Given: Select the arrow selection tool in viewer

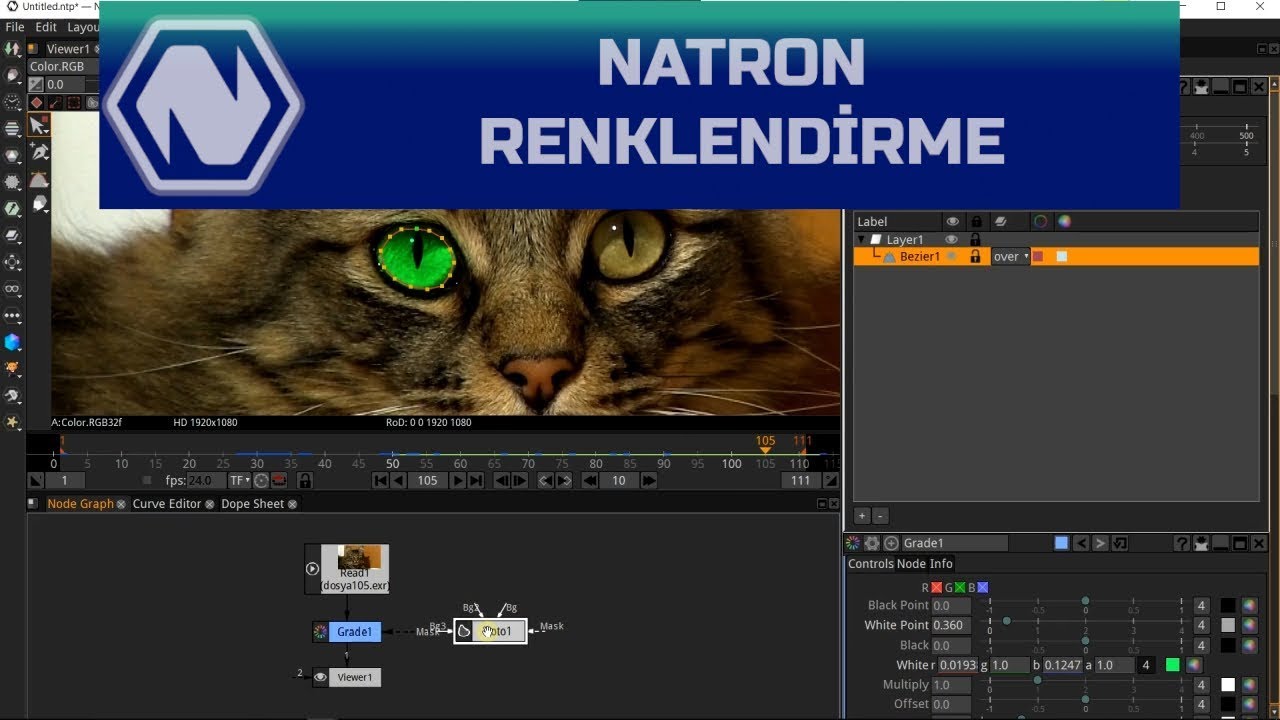Looking at the screenshot, I should coord(38,126).
